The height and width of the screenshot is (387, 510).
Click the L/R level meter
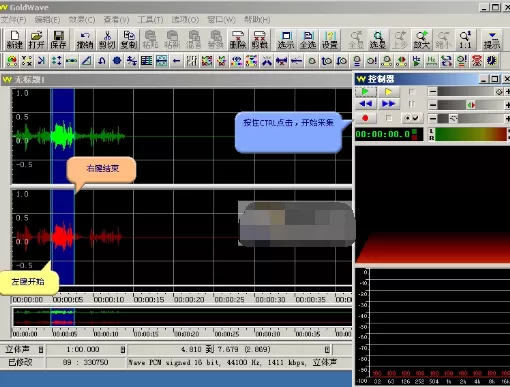pyautogui.click(x=470, y=134)
